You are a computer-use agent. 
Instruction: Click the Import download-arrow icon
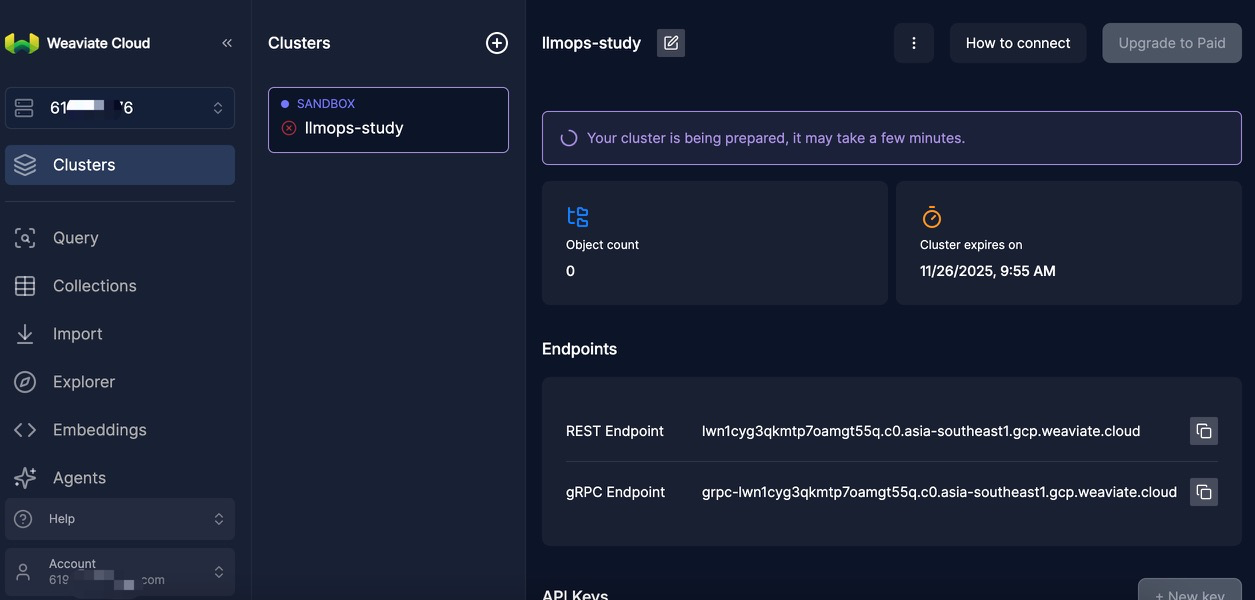coord(25,334)
